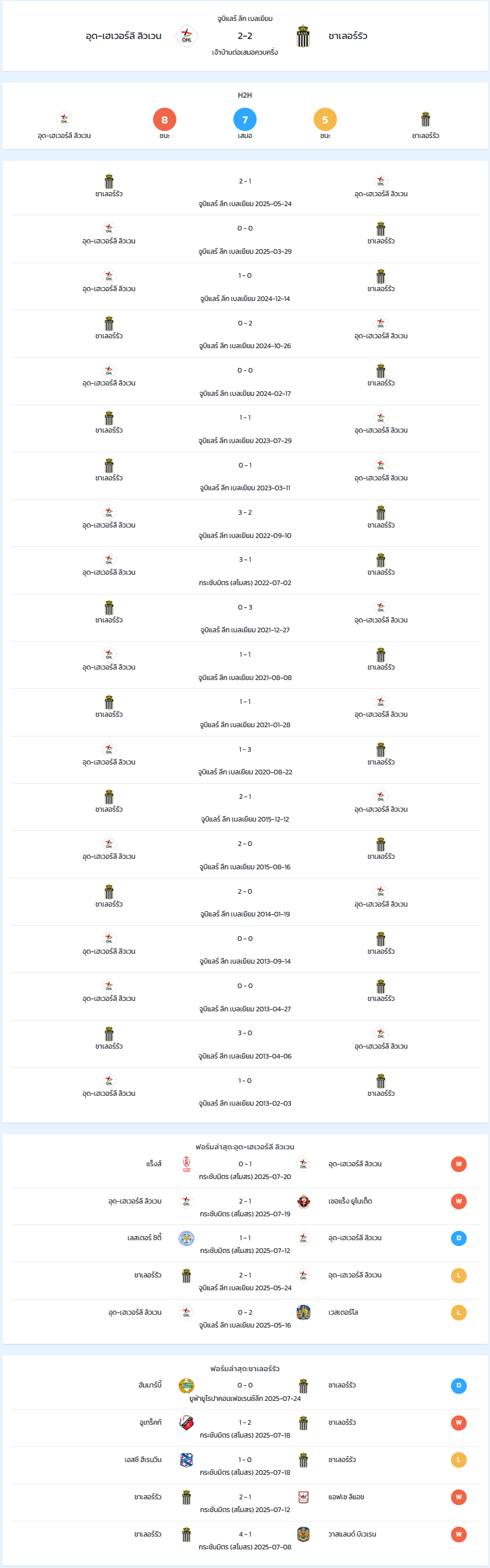Open the 1-3 match dated 2020-08-22
Viewport: 490px width, 1568px height.
click(x=244, y=760)
